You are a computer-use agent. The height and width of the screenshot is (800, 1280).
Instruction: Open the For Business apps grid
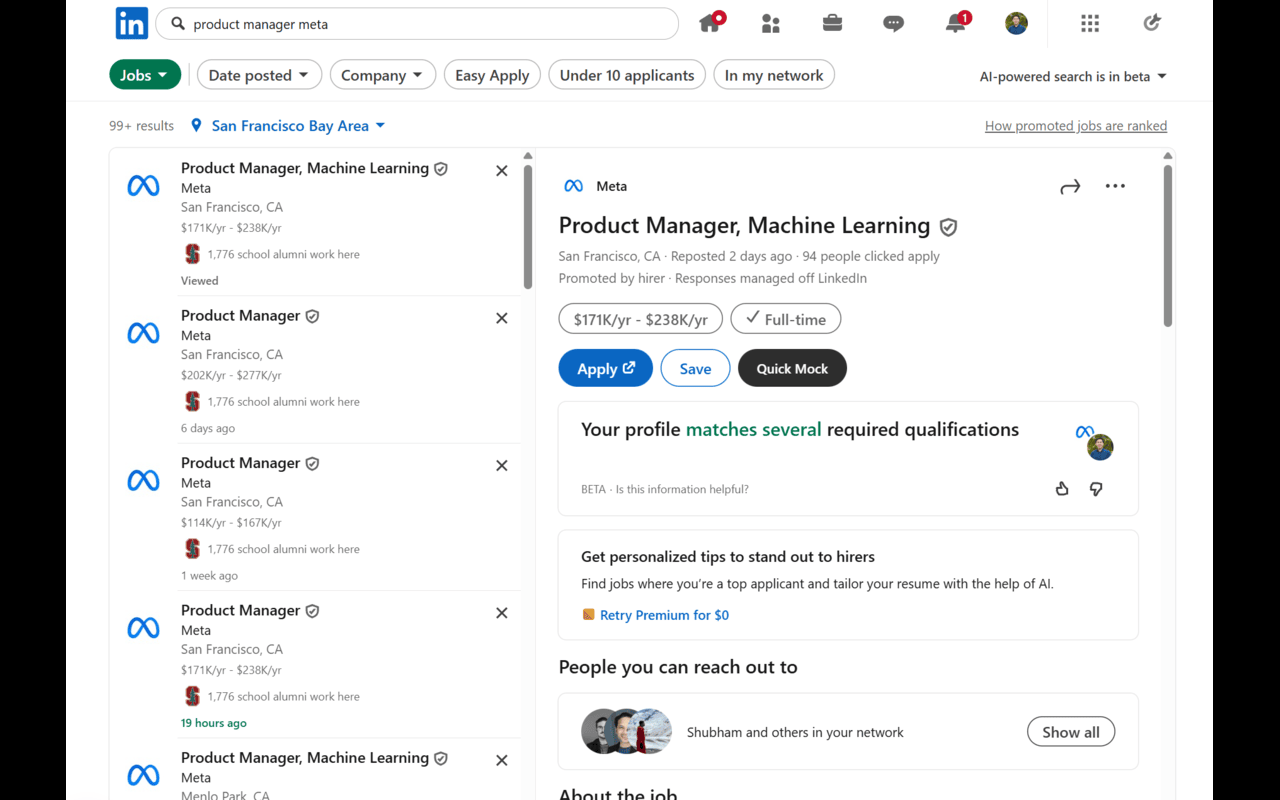(x=1090, y=23)
